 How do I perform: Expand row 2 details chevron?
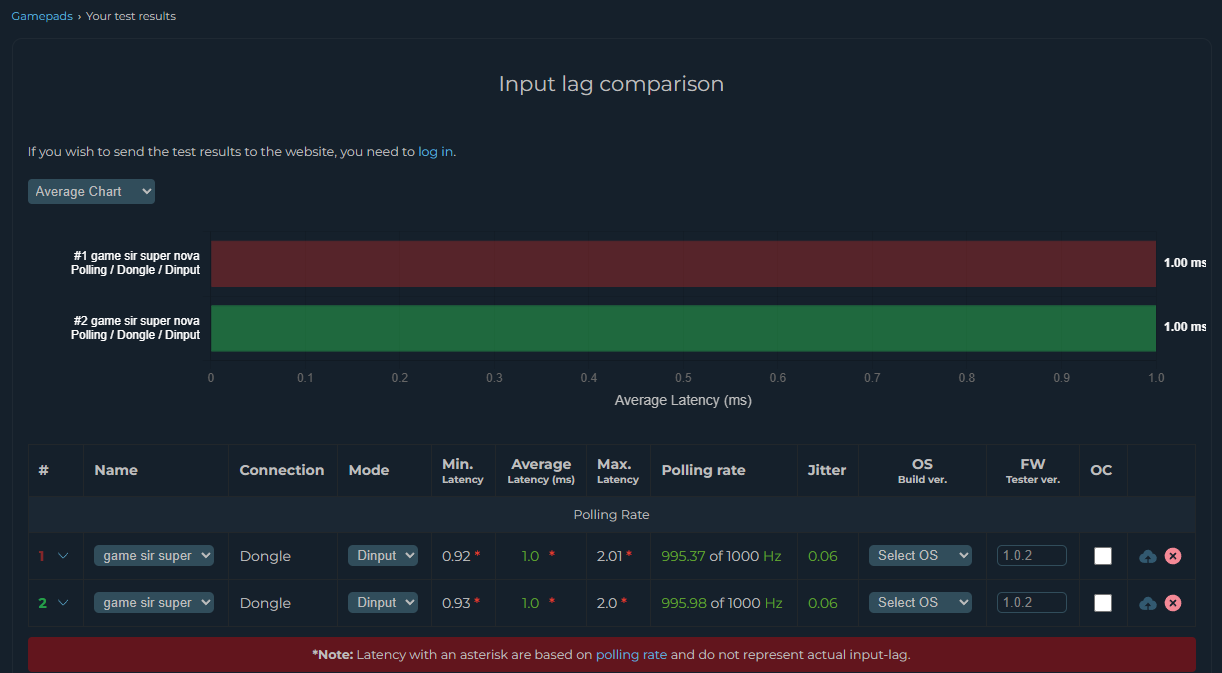click(x=63, y=603)
